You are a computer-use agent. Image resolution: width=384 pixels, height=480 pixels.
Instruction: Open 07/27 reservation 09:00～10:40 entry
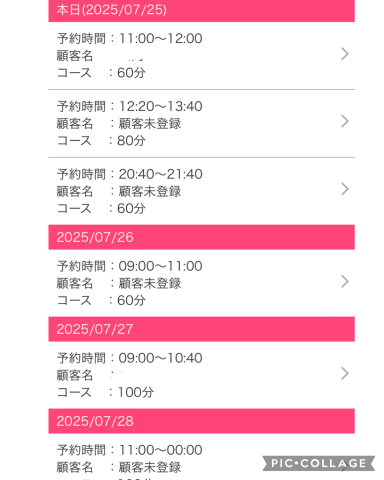pos(201,375)
